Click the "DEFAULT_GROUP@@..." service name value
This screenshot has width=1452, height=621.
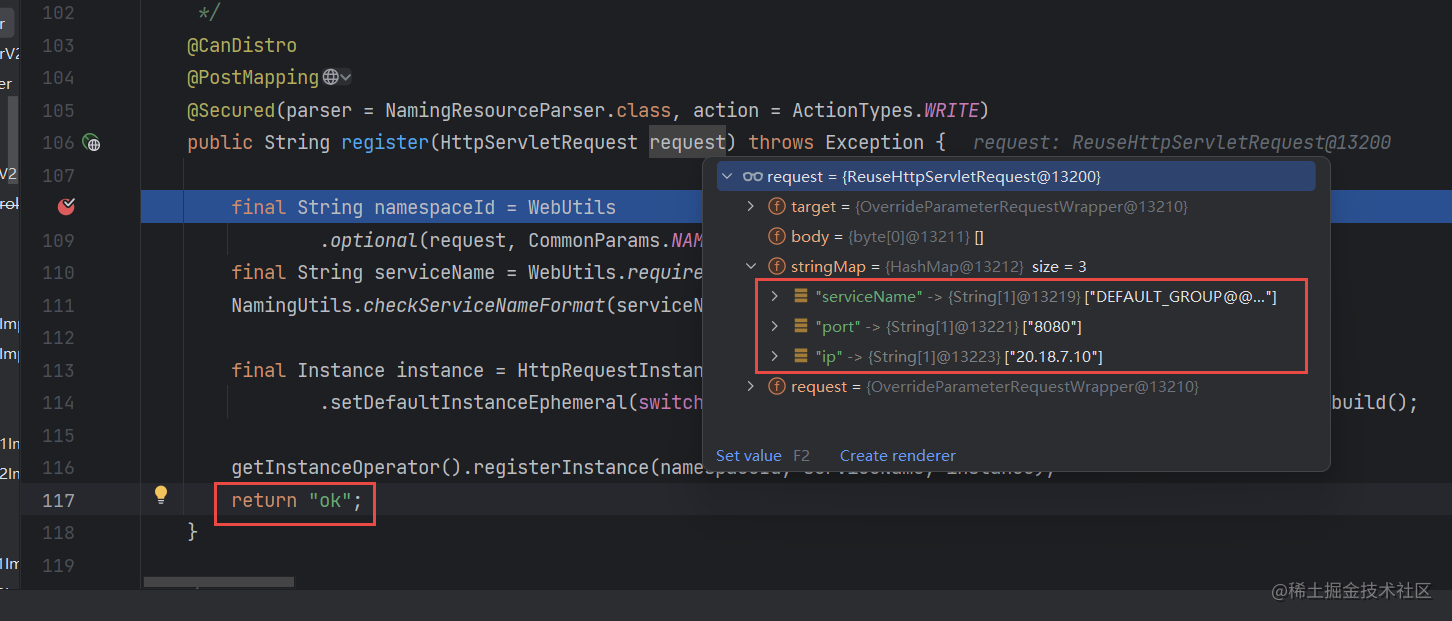(1181, 297)
